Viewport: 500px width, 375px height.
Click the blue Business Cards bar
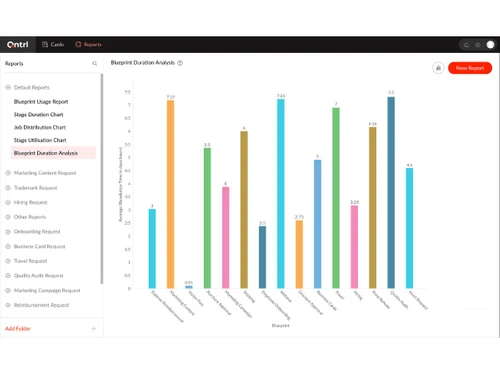coord(318,224)
